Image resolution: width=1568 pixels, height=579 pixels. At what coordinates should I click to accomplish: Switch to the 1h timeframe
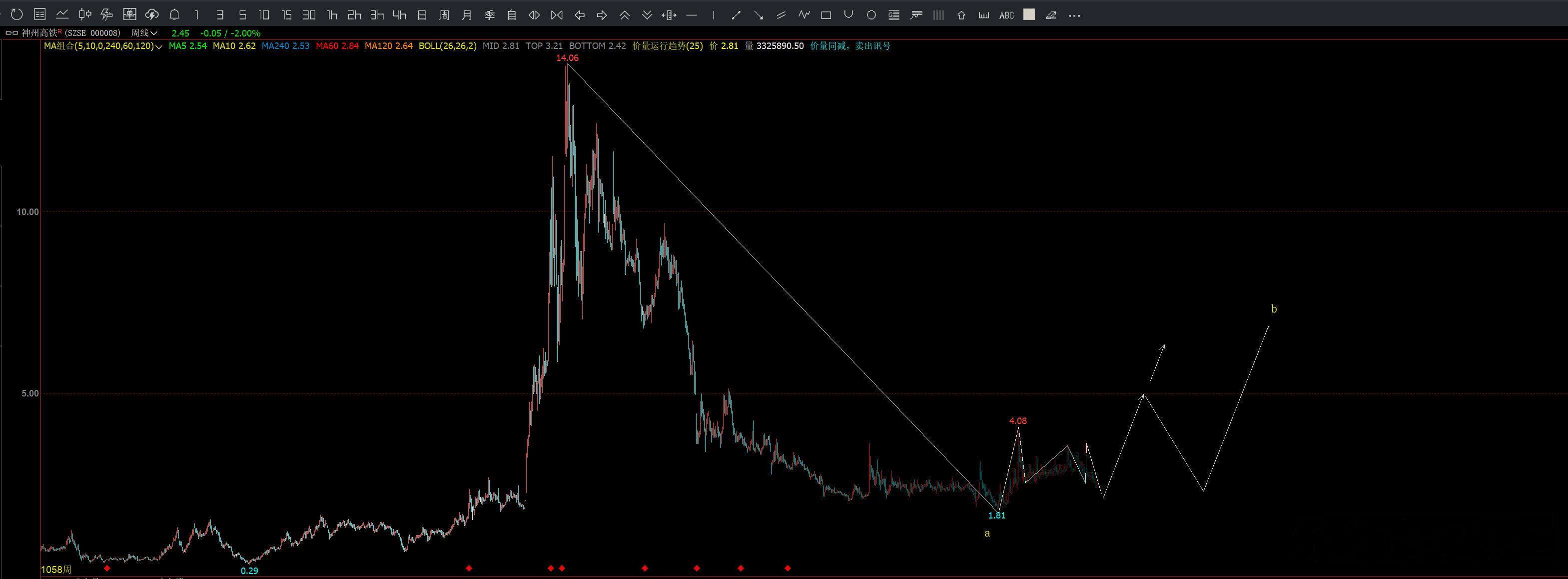[332, 15]
